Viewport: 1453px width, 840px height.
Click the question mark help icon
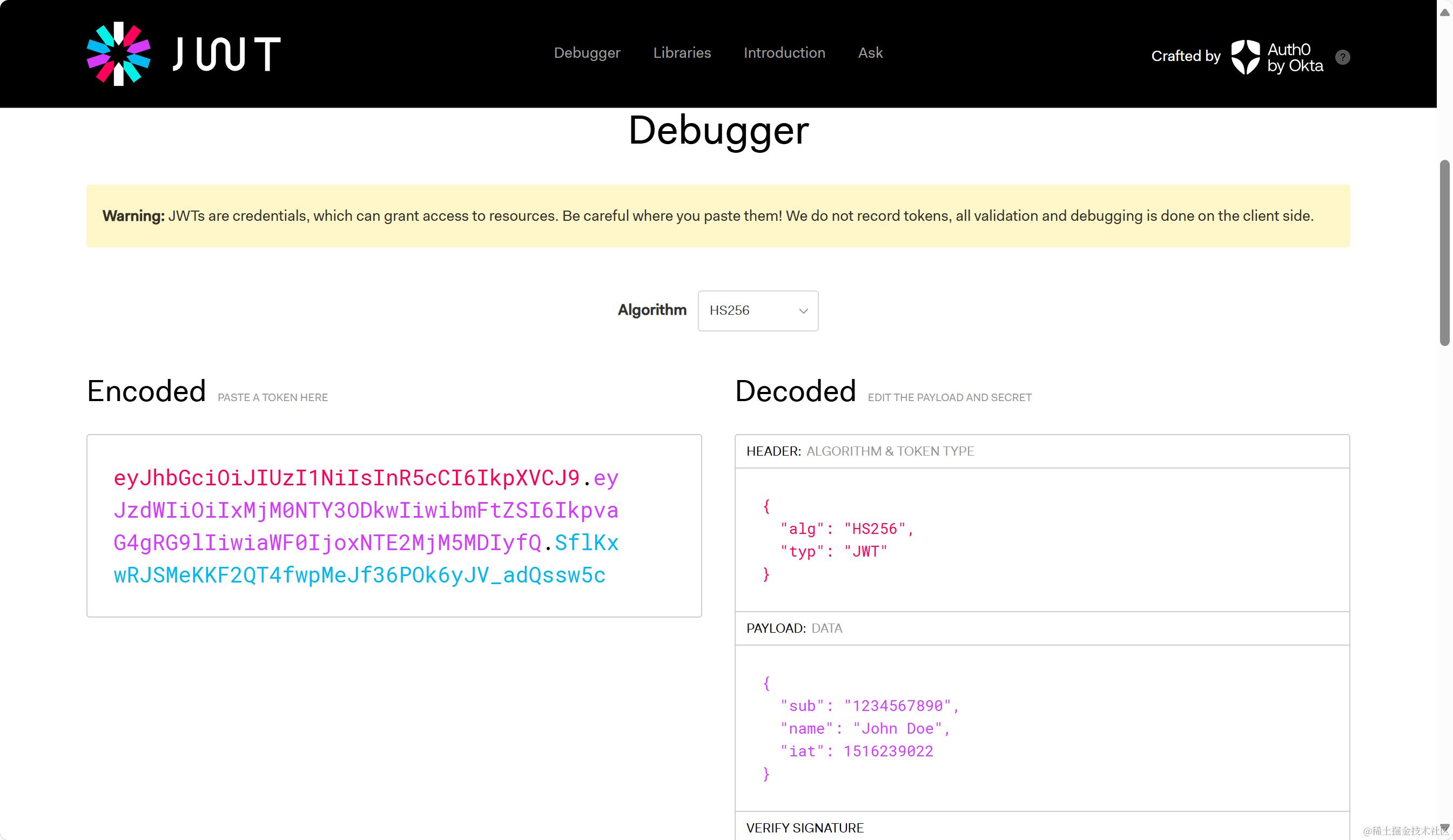(1342, 57)
